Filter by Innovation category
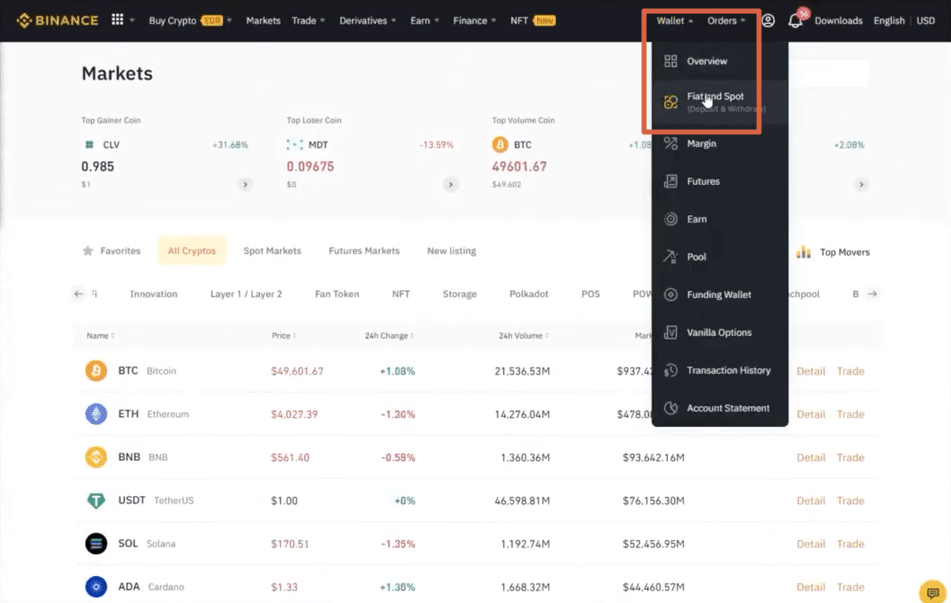951x603 pixels. 153,294
